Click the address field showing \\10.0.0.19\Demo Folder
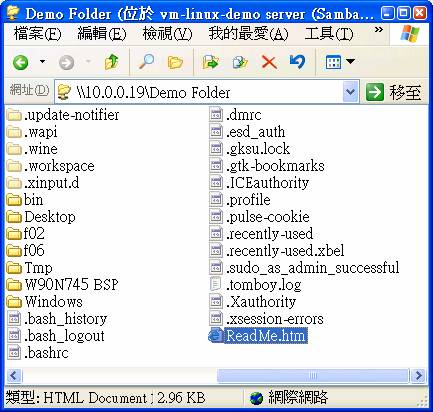This screenshot has height=412, width=433. point(199,92)
